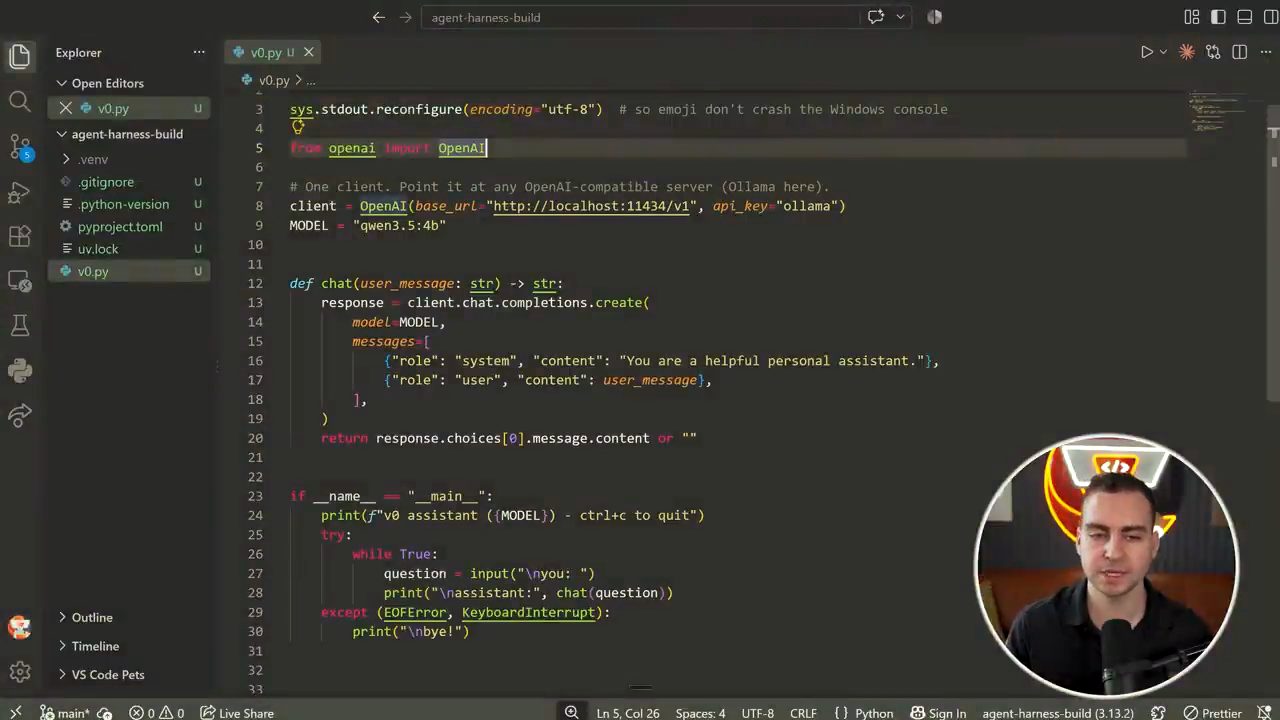This screenshot has width=1280, height=720.
Task: Open editor more actions menu
Action: (x=1266, y=52)
